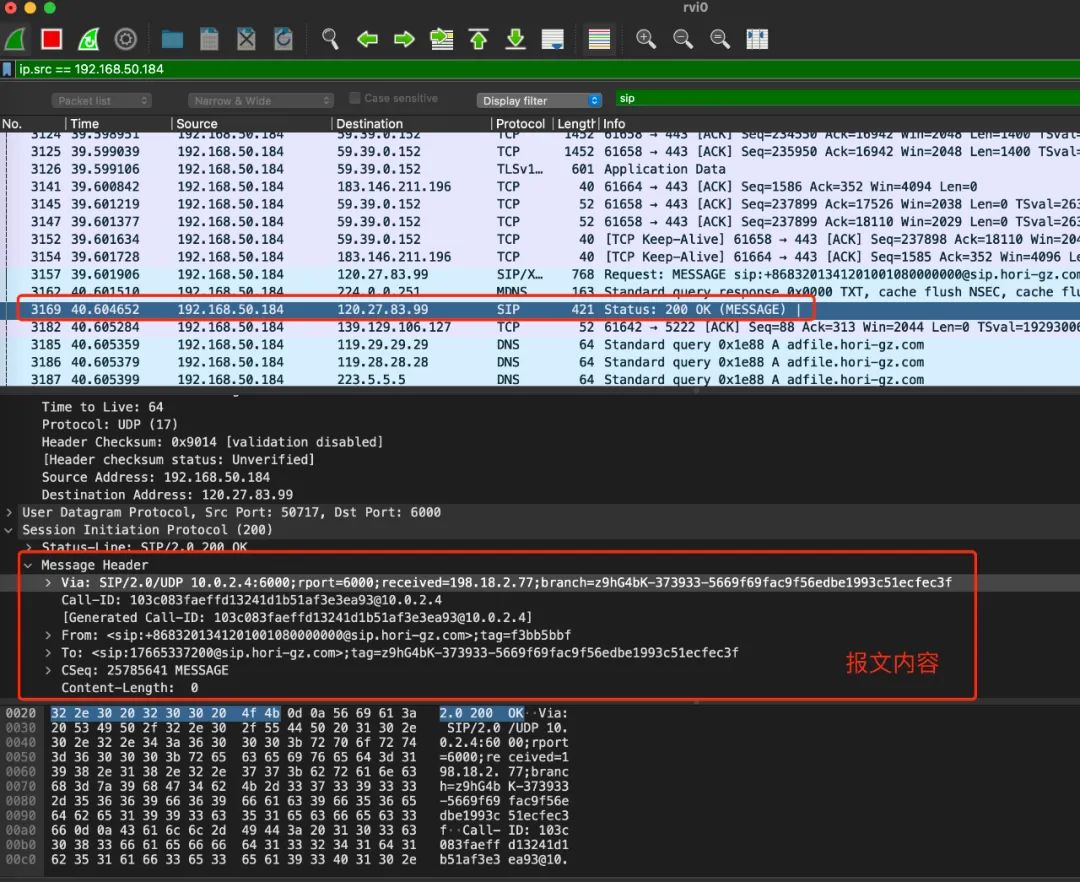The width and height of the screenshot is (1080, 882).
Task: Select packet 3182 to 139.129.106.127
Action: click(x=540, y=327)
